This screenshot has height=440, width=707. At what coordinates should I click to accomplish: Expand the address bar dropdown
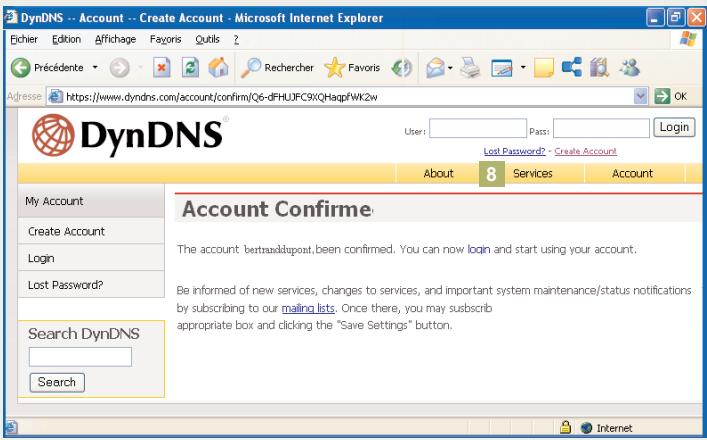(640, 96)
